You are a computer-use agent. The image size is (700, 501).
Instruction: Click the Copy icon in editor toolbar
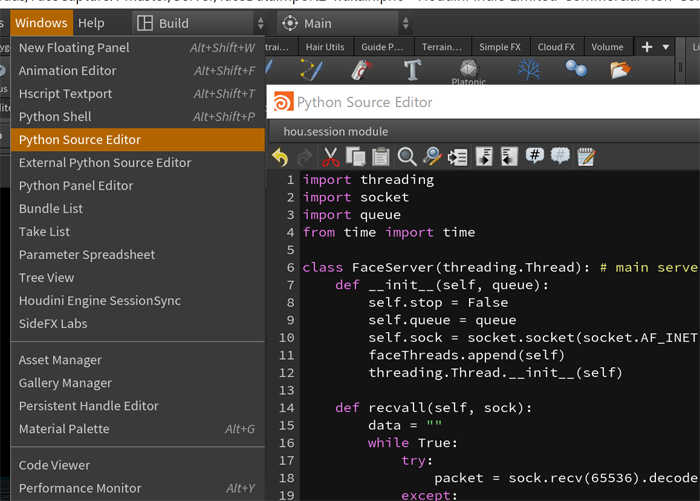click(356, 157)
